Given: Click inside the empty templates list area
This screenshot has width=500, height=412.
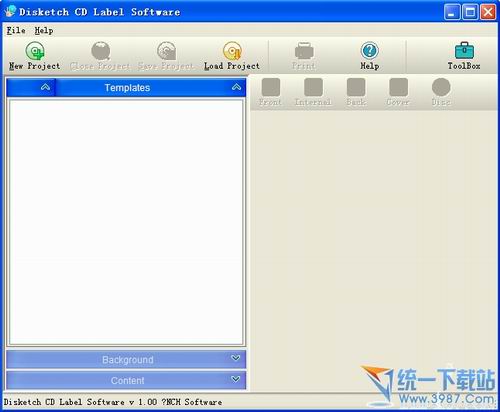Looking at the screenshot, I should click(126, 222).
